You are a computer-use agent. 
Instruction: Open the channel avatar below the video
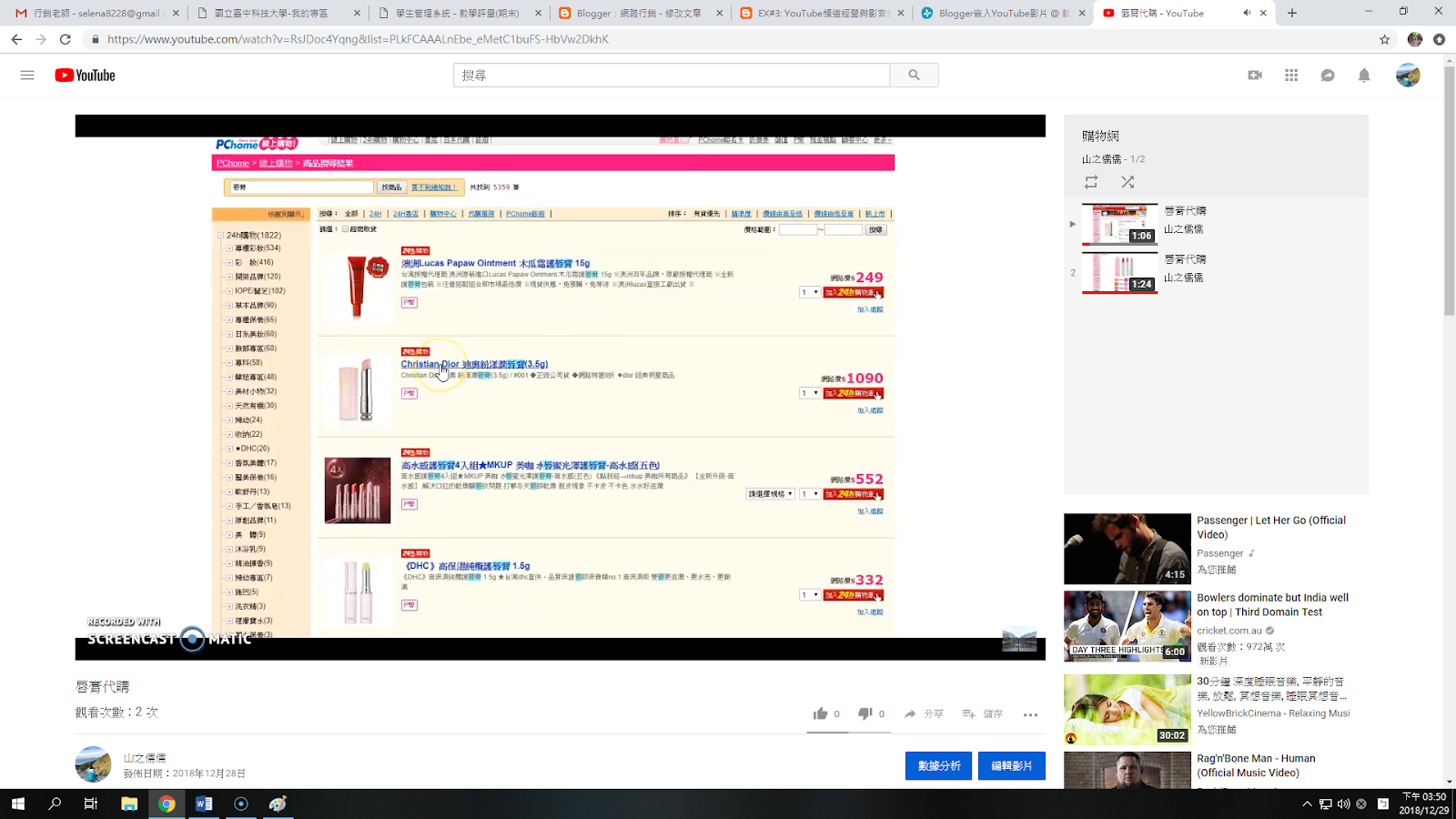coord(93,764)
